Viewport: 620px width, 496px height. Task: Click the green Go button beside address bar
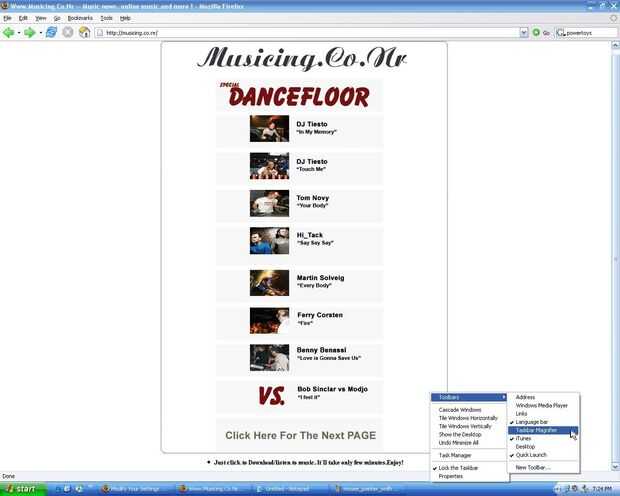pyautogui.click(x=541, y=33)
